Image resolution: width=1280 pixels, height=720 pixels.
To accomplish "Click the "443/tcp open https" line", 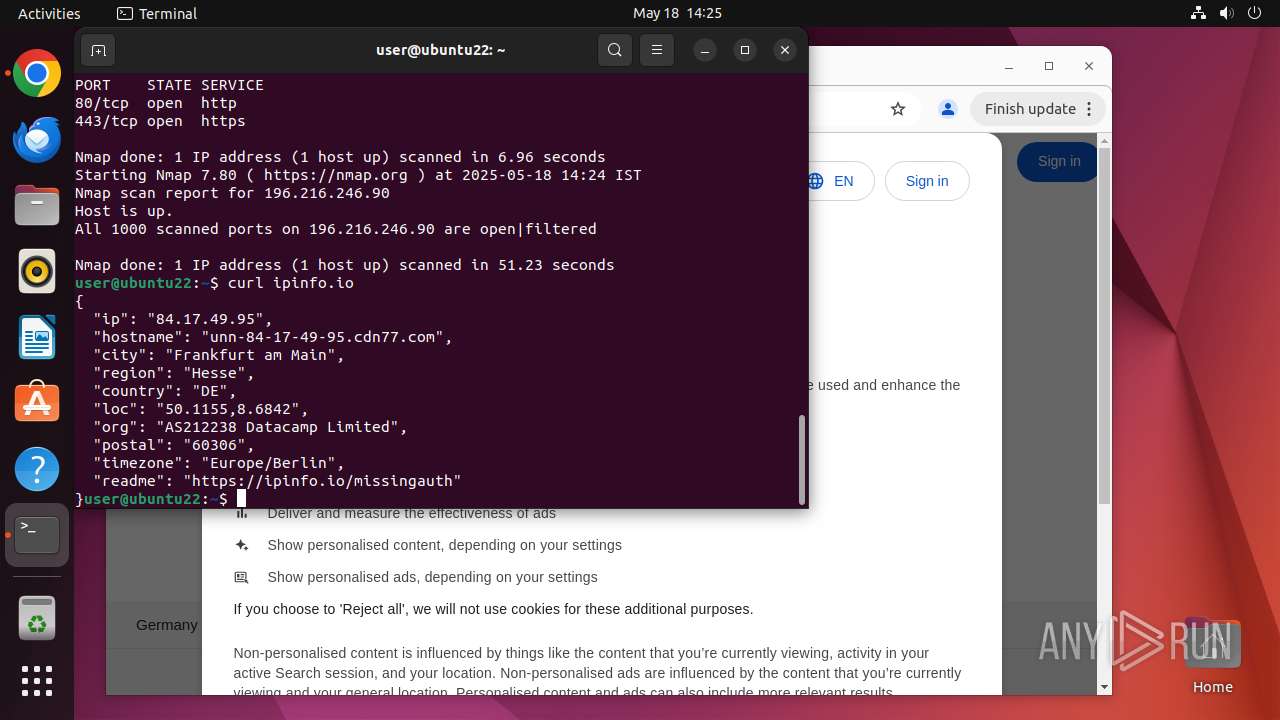I will coord(160,121).
